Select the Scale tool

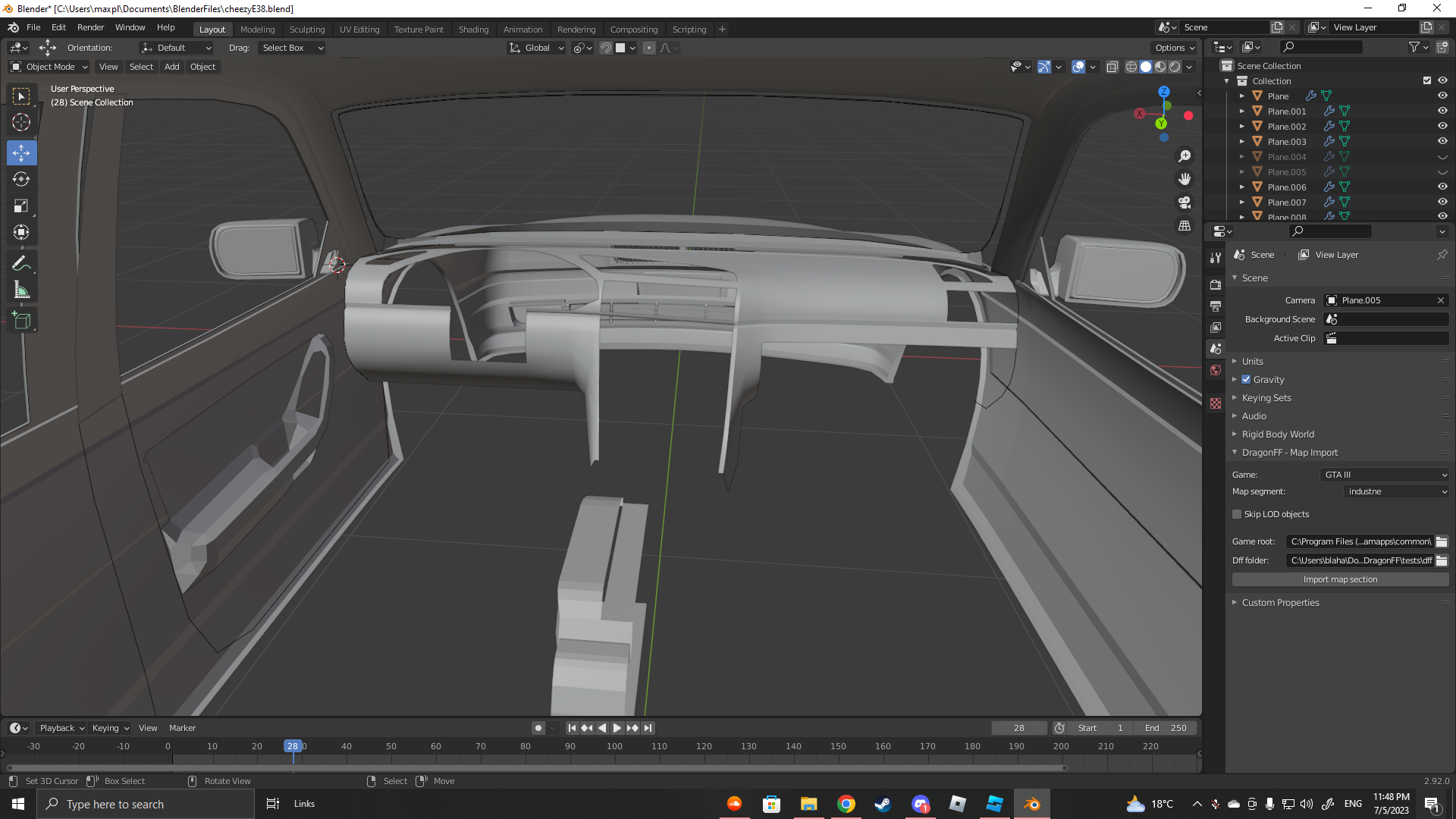[21, 206]
